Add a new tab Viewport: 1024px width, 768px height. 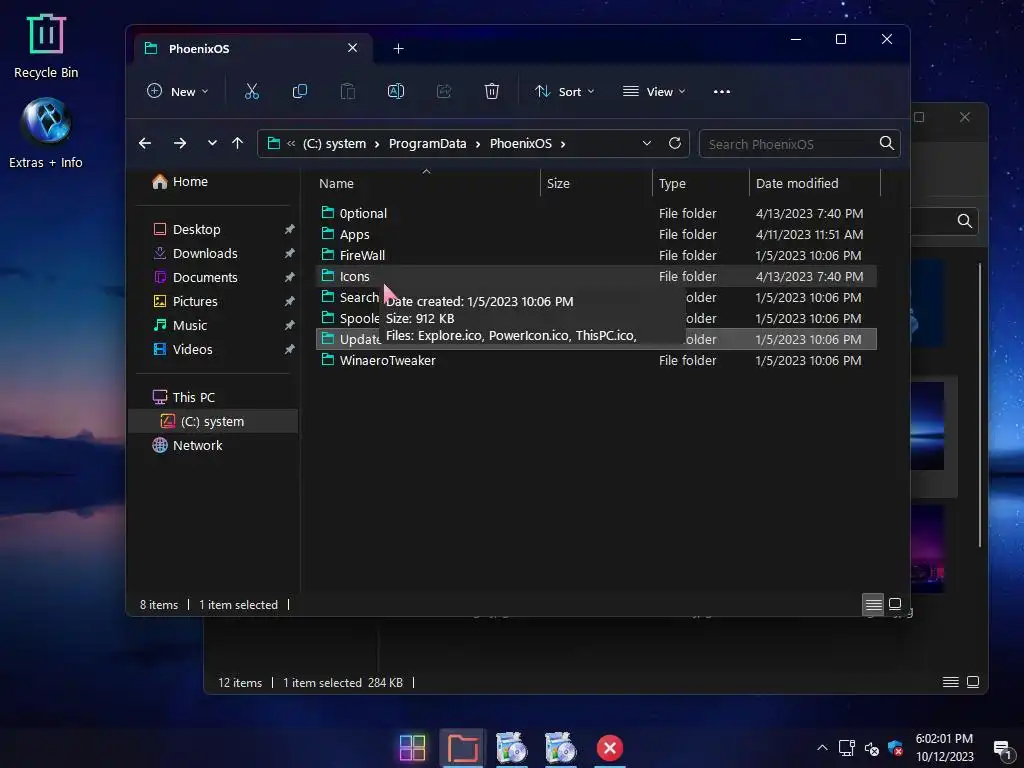pos(398,48)
